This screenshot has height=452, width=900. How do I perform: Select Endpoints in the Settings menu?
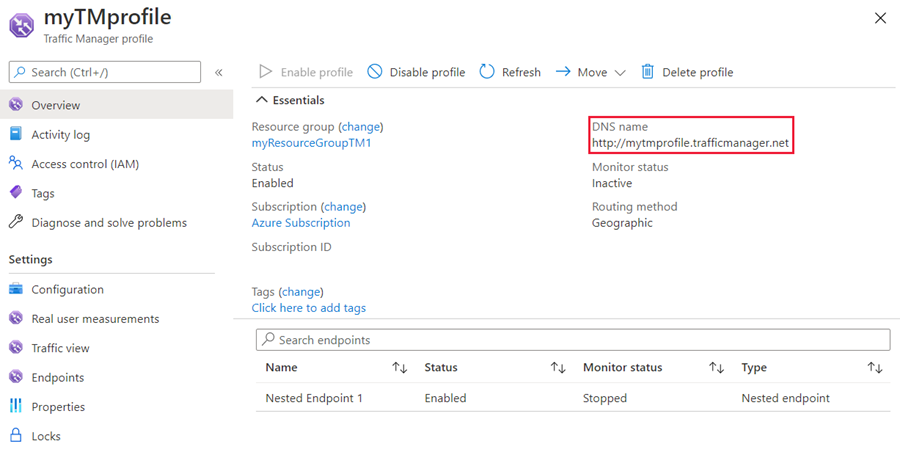pyautogui.click(x=57, y=378)
